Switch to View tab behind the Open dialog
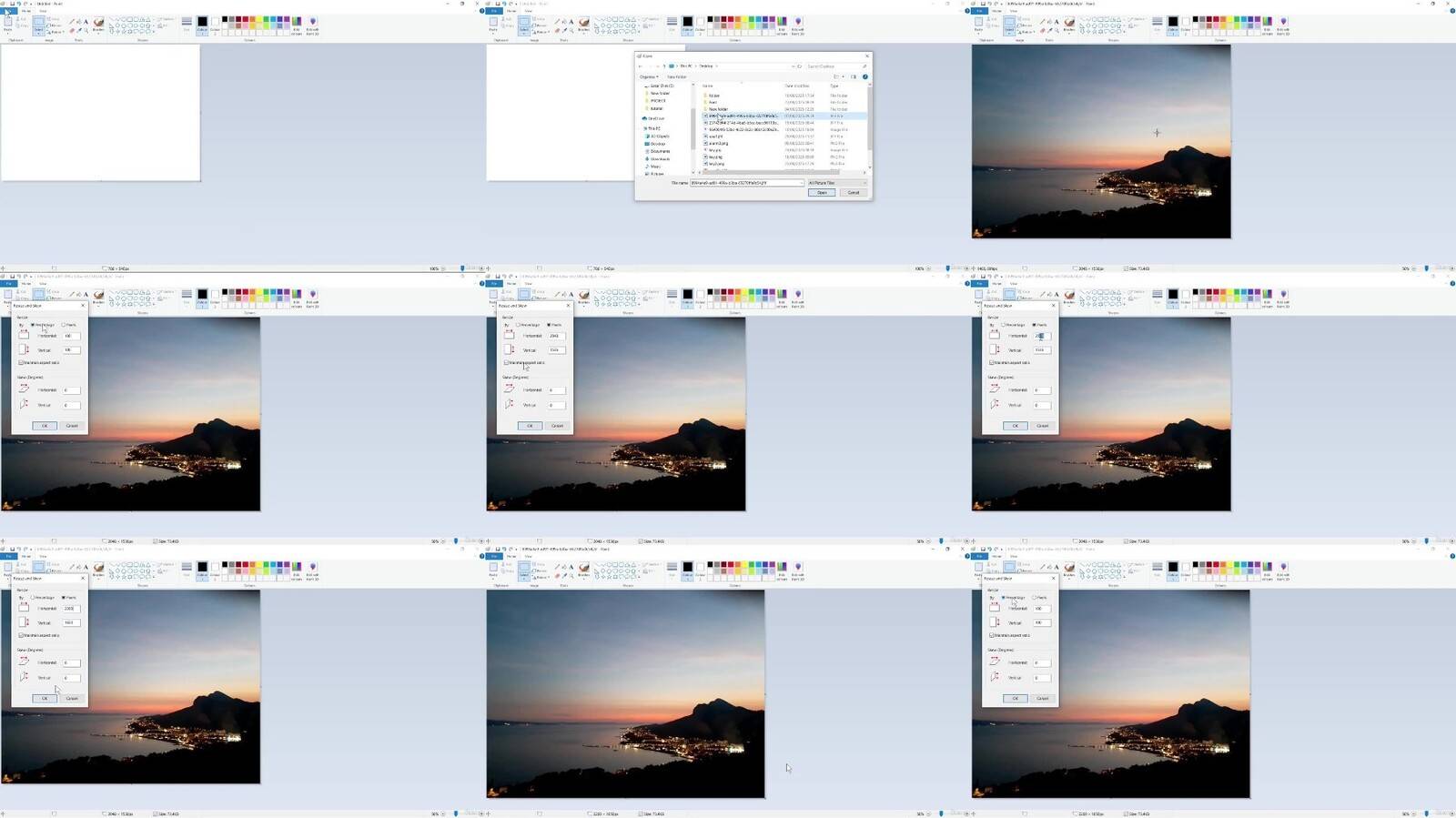Viewport: 1456px width, 818px height. click(x=528, y=11)
